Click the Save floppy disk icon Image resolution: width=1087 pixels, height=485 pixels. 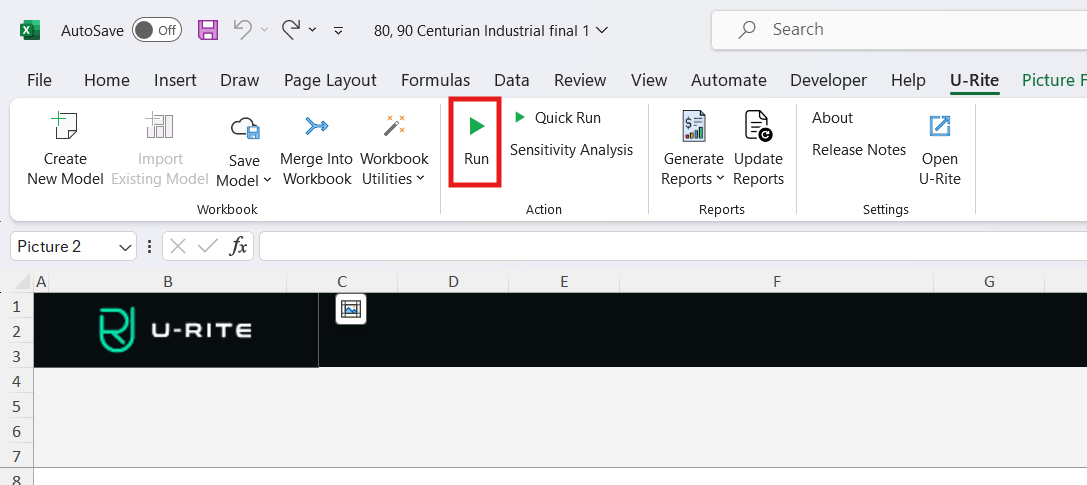[x=208, y=30]
